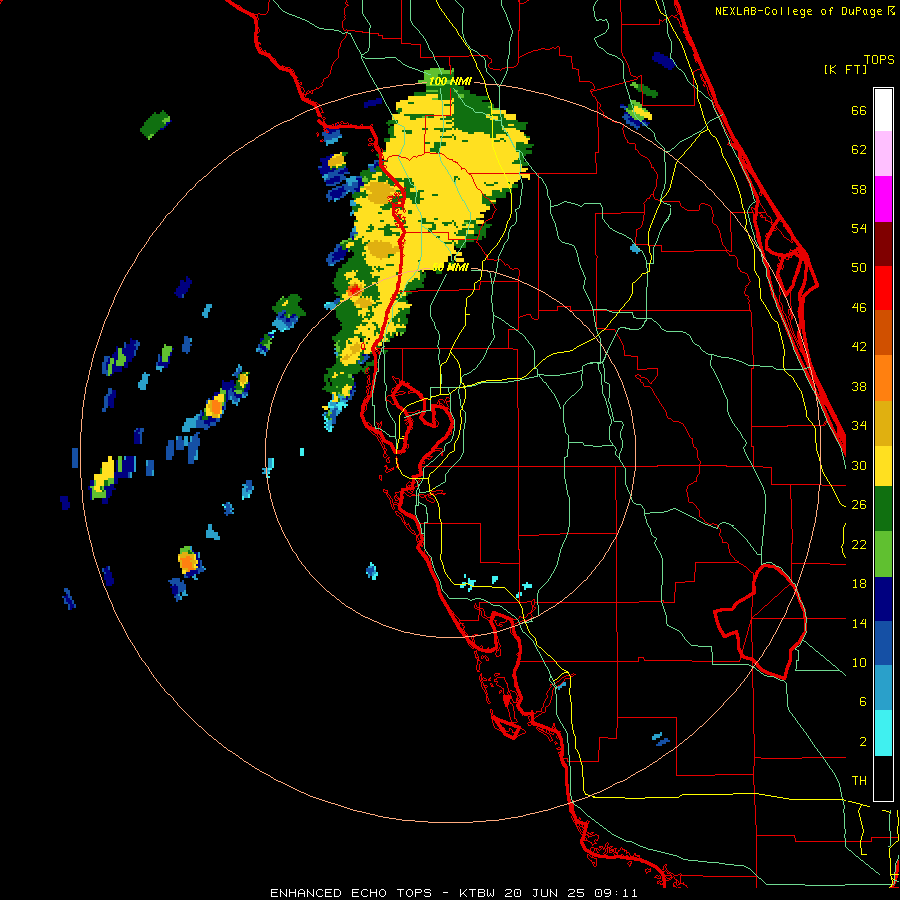Select the light green legend swatch

coord(883,554)
